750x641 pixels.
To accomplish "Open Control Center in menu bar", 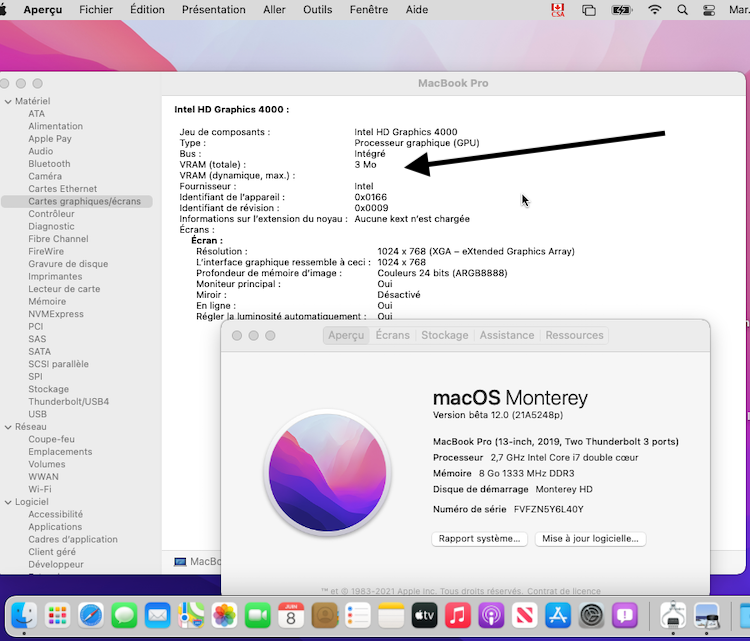I will click(x=709, y=10).
